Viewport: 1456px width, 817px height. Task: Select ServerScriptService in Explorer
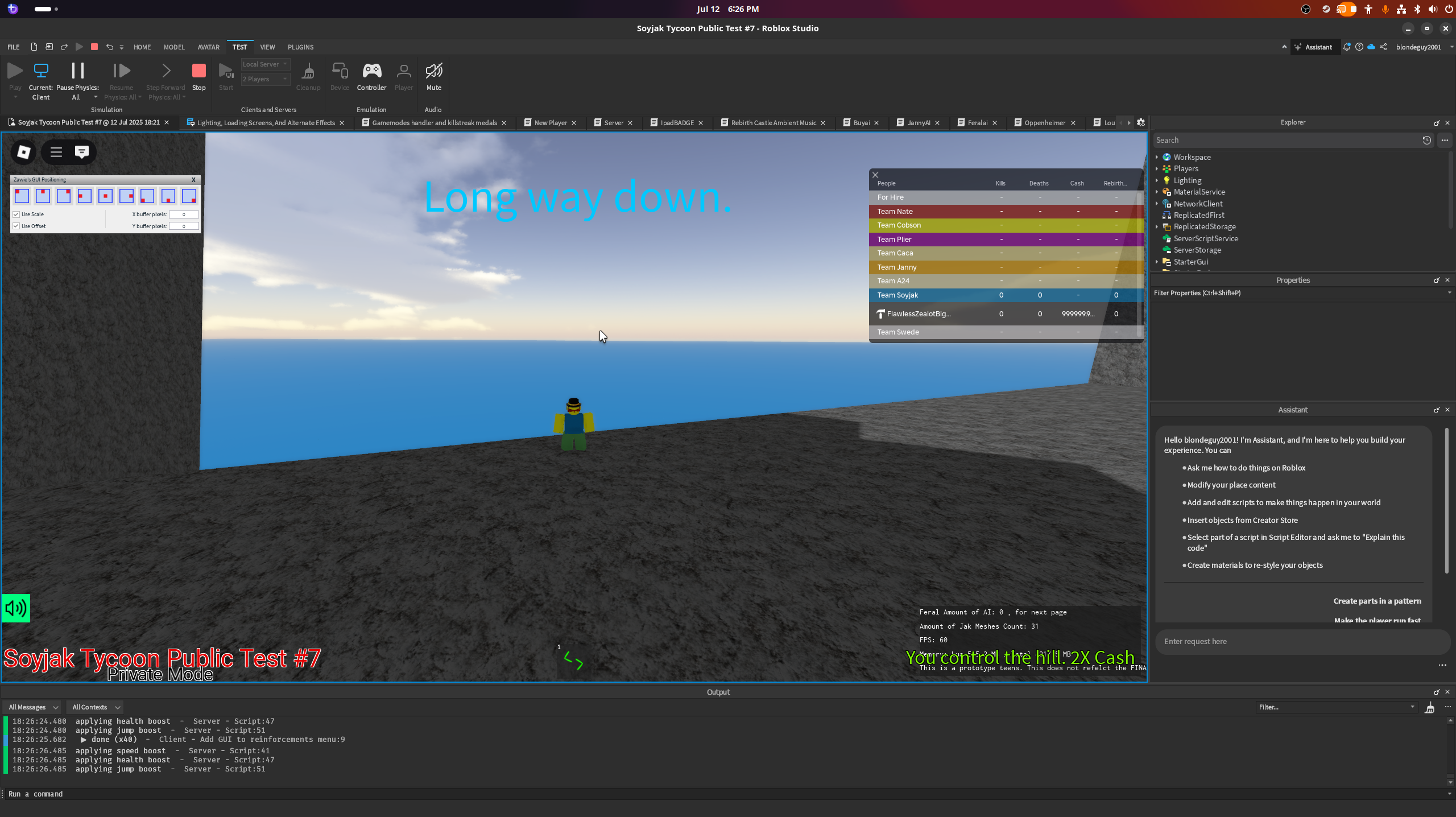click(x=1205, y=238)
